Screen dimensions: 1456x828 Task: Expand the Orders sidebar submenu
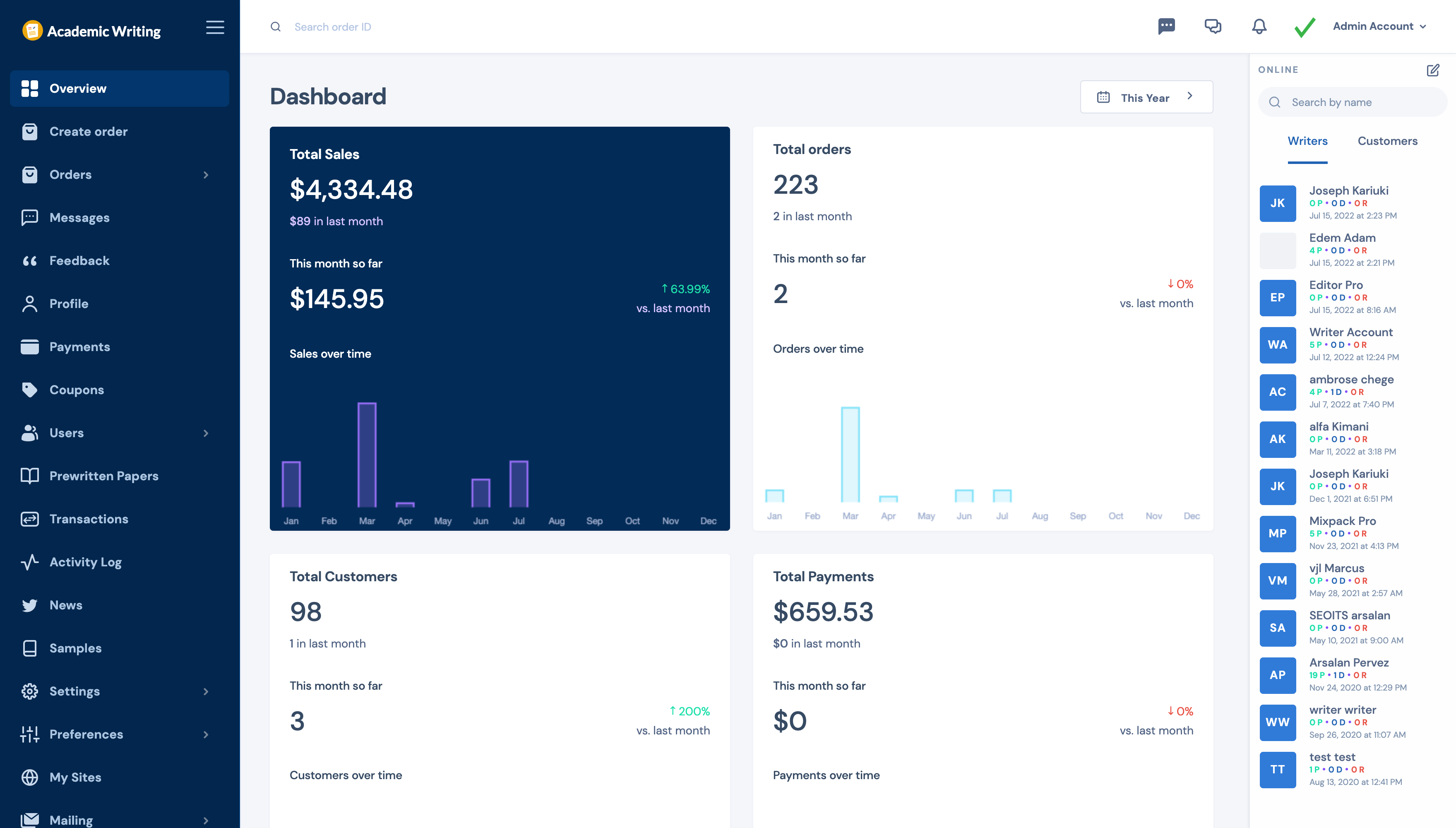point(207,175)
